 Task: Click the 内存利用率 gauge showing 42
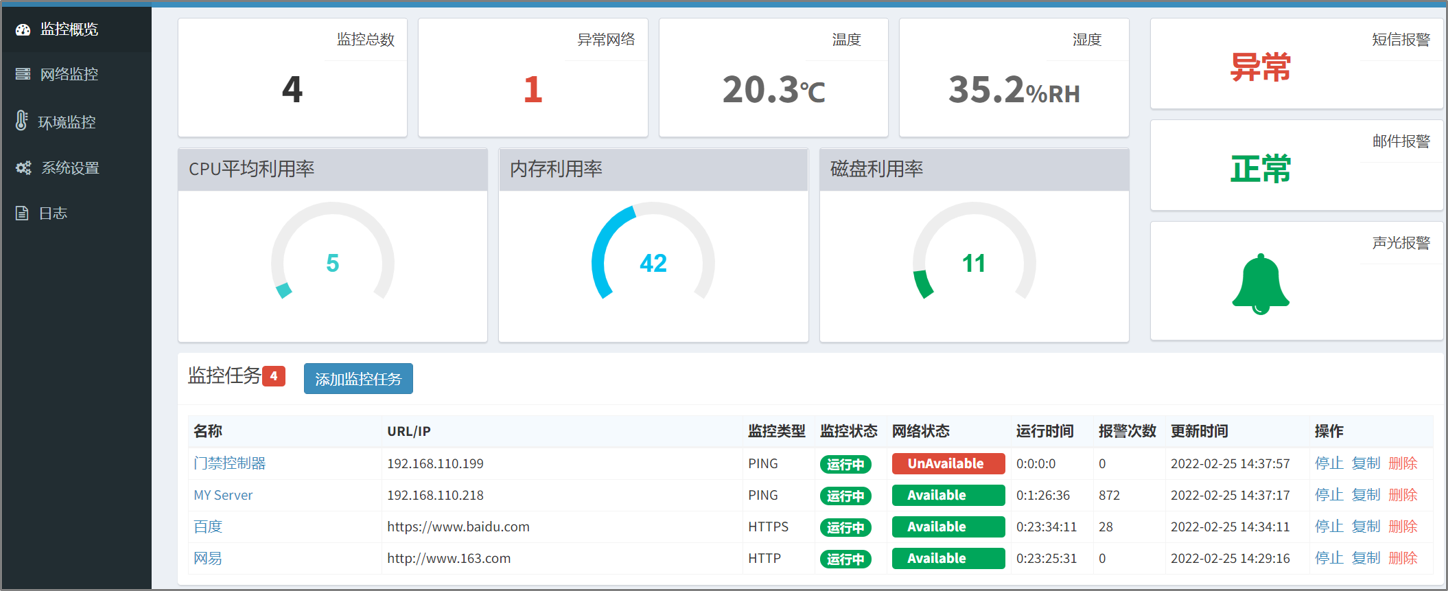pos(653,263)
